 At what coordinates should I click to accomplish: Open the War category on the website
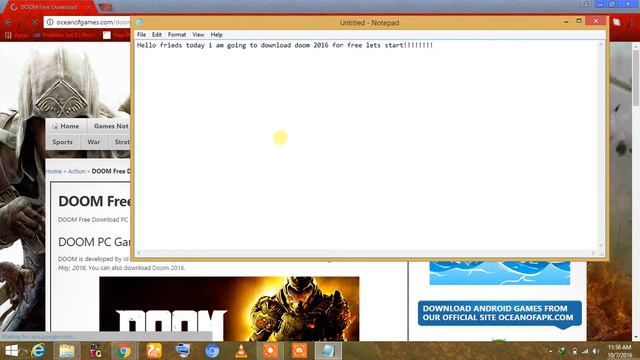click(93, 142)
